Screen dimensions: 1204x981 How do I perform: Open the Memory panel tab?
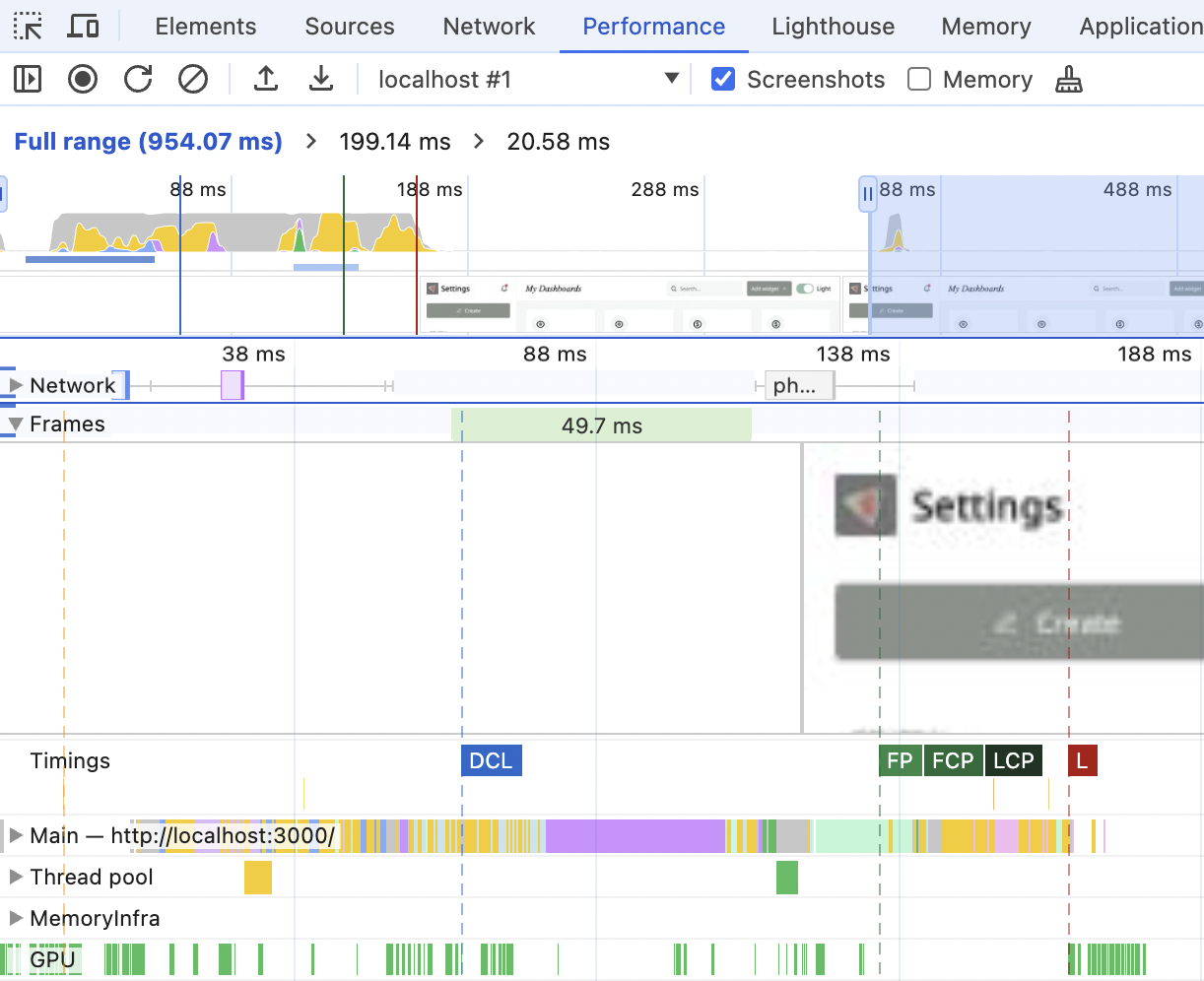click(985, 27)
